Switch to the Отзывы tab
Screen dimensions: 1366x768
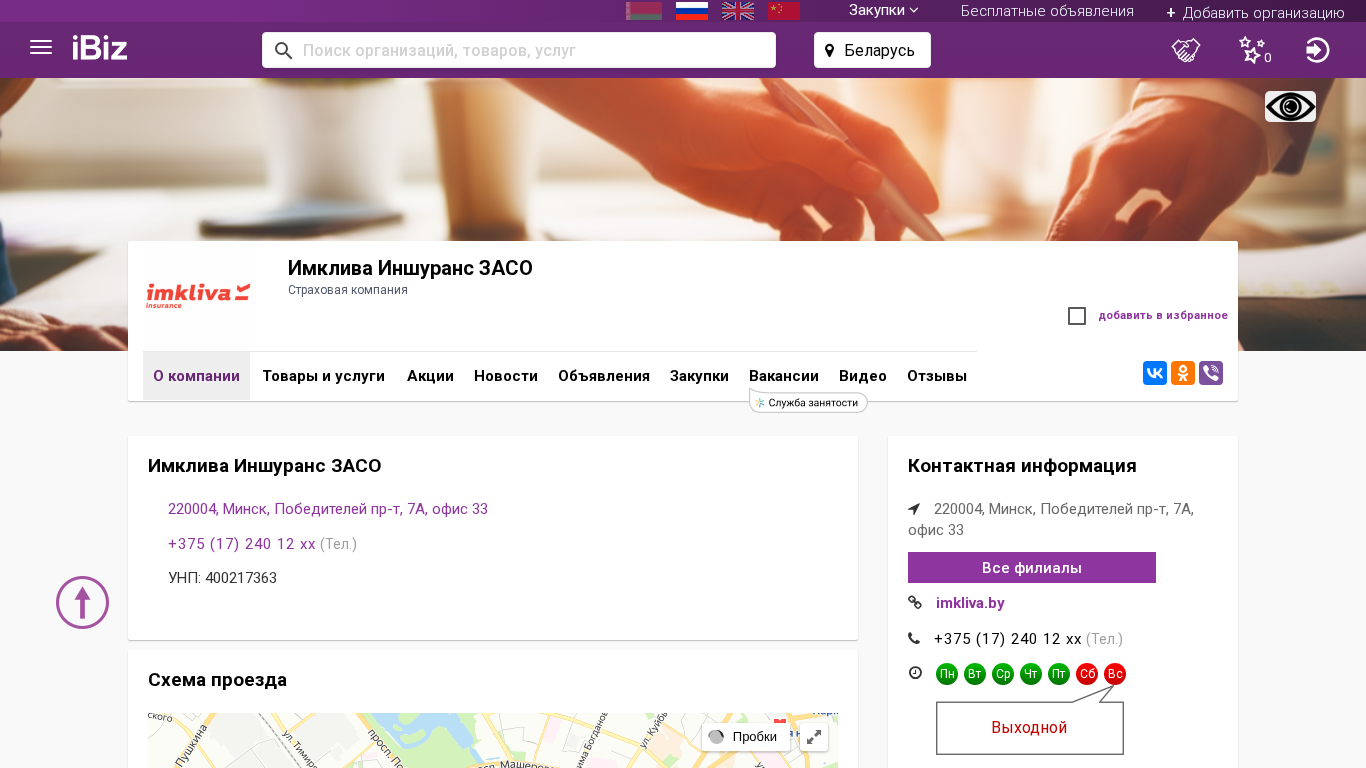tap(936, 376)
